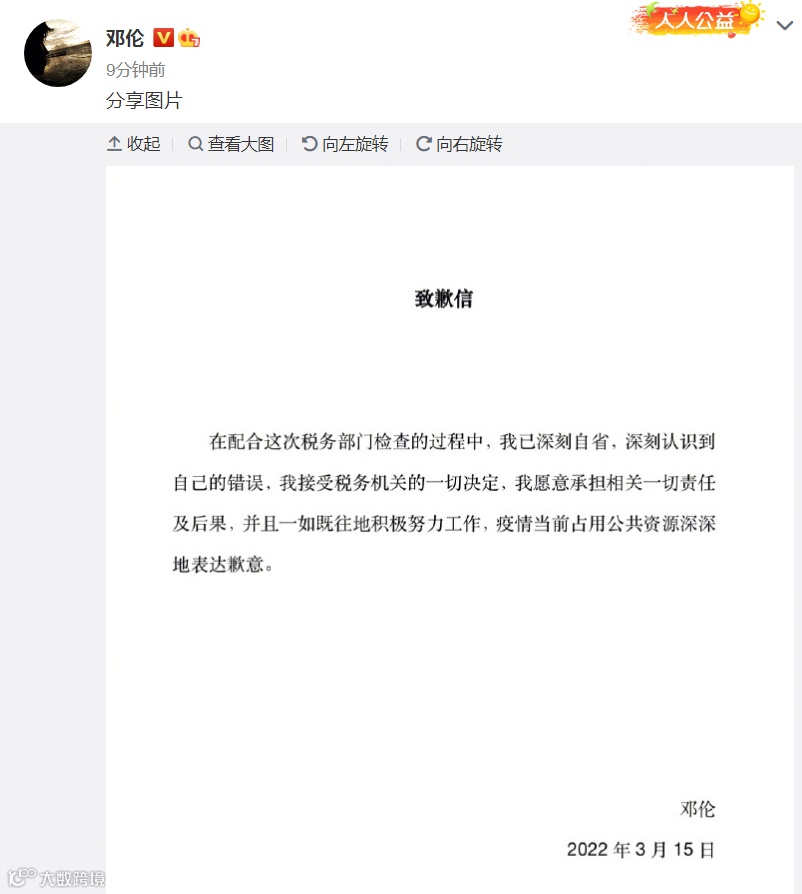Open the 9分钟前 post timestamp

[x=136, y=70]
